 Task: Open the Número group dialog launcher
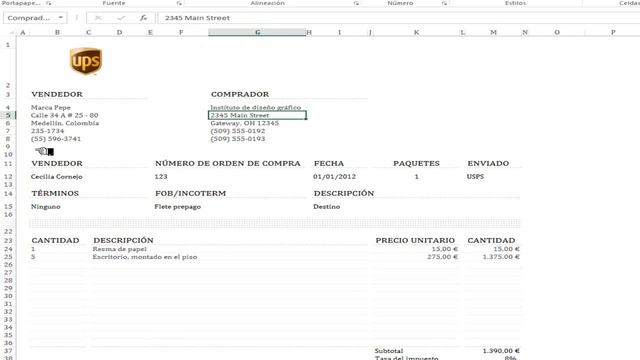(444, 3)
